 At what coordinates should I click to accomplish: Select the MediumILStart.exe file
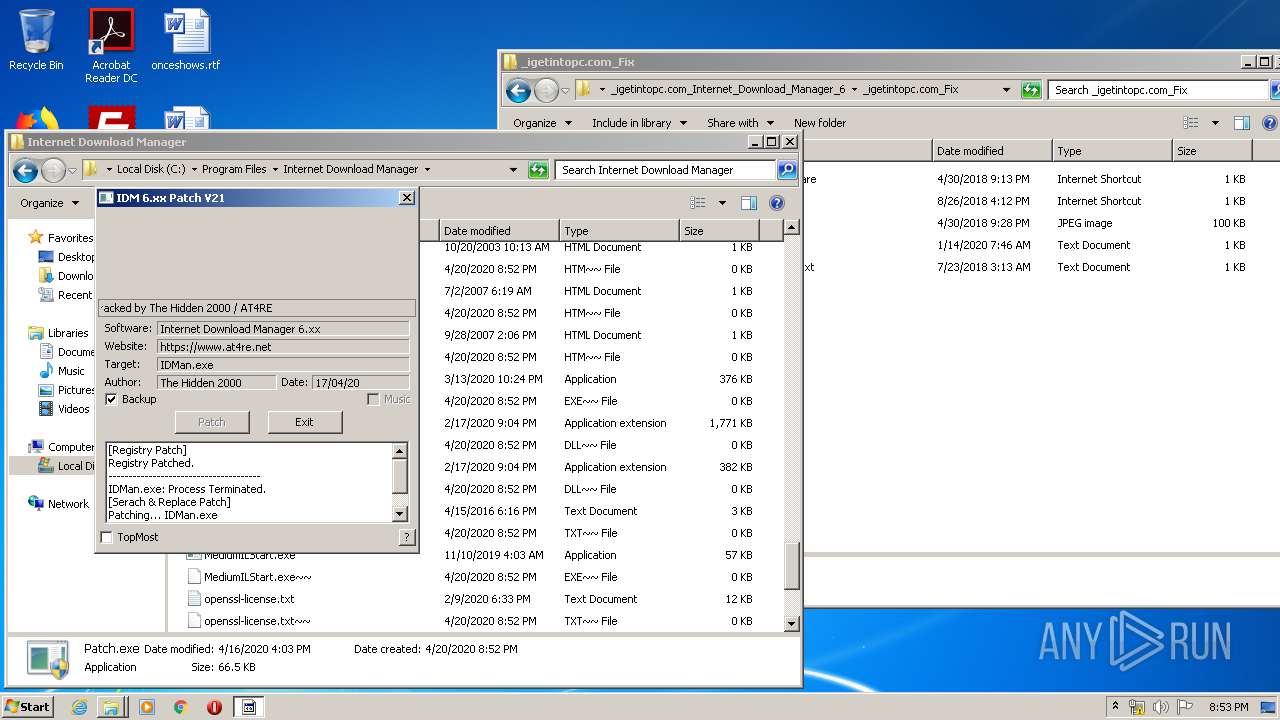tap(250, 555)
